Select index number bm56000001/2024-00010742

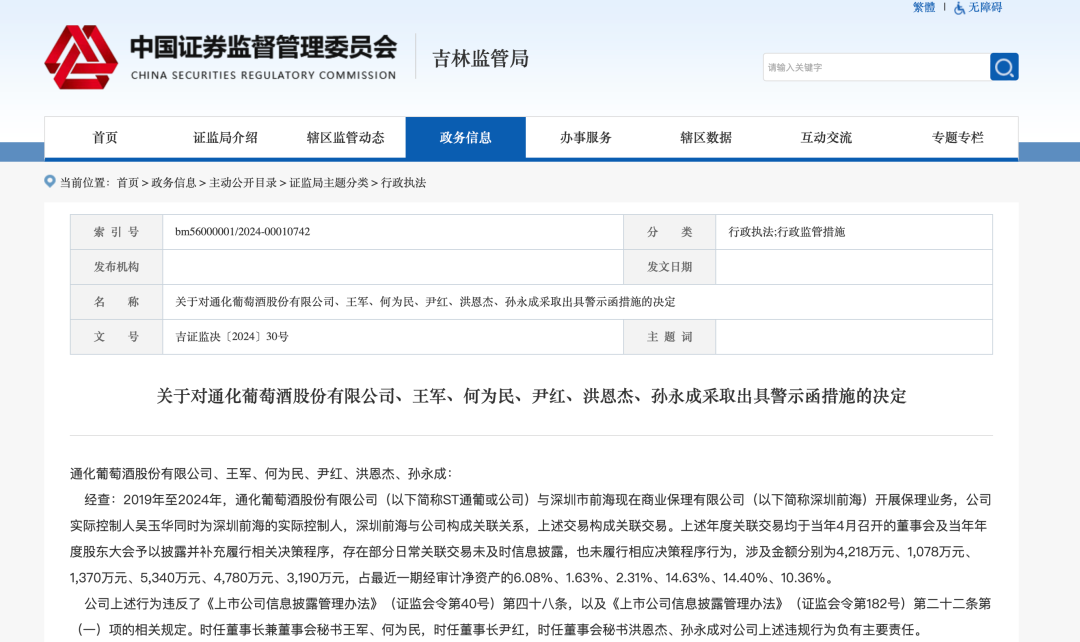coord(242,231)
